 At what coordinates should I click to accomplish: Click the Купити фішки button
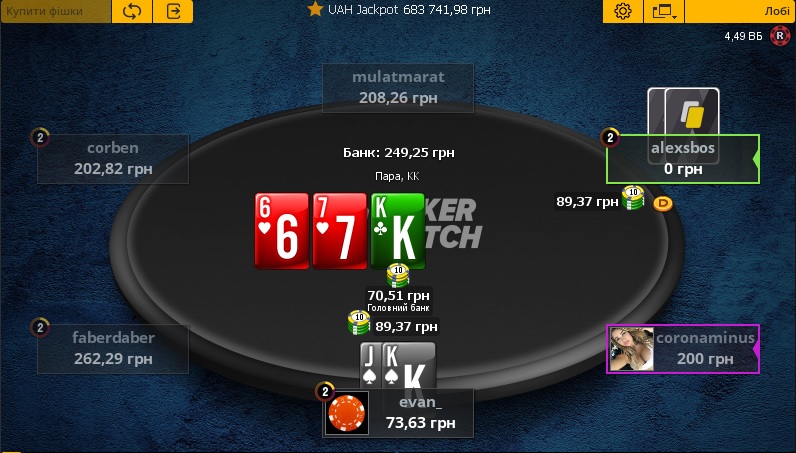(x=55, y=11)
